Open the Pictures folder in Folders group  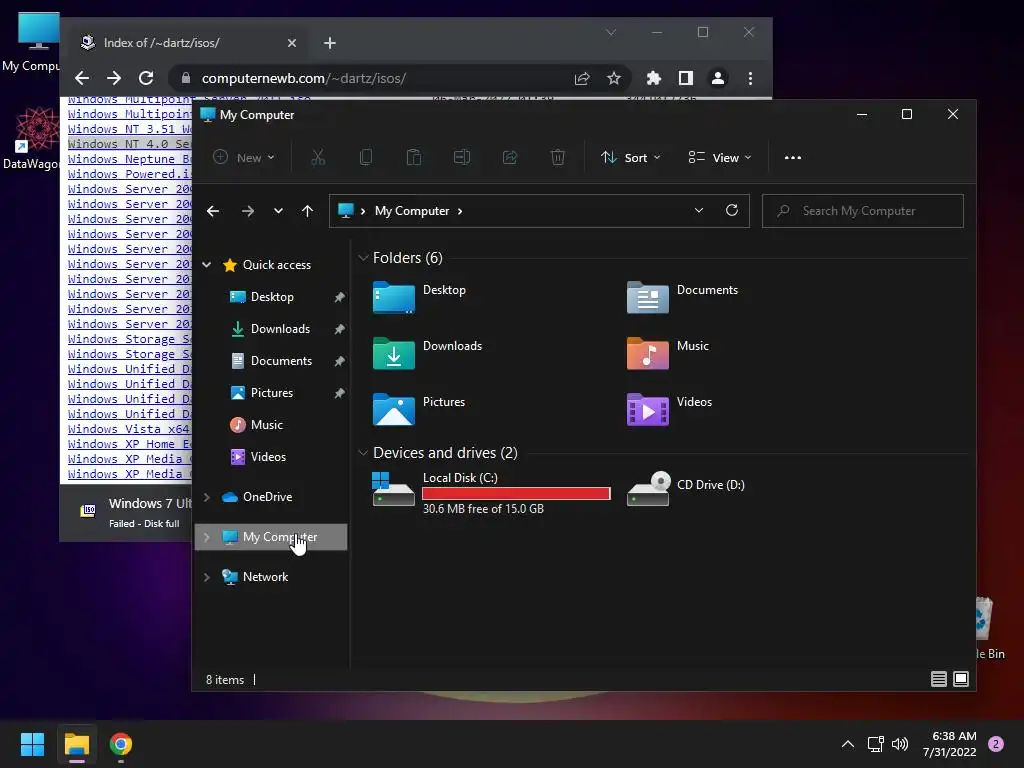(x=419, y=409)
